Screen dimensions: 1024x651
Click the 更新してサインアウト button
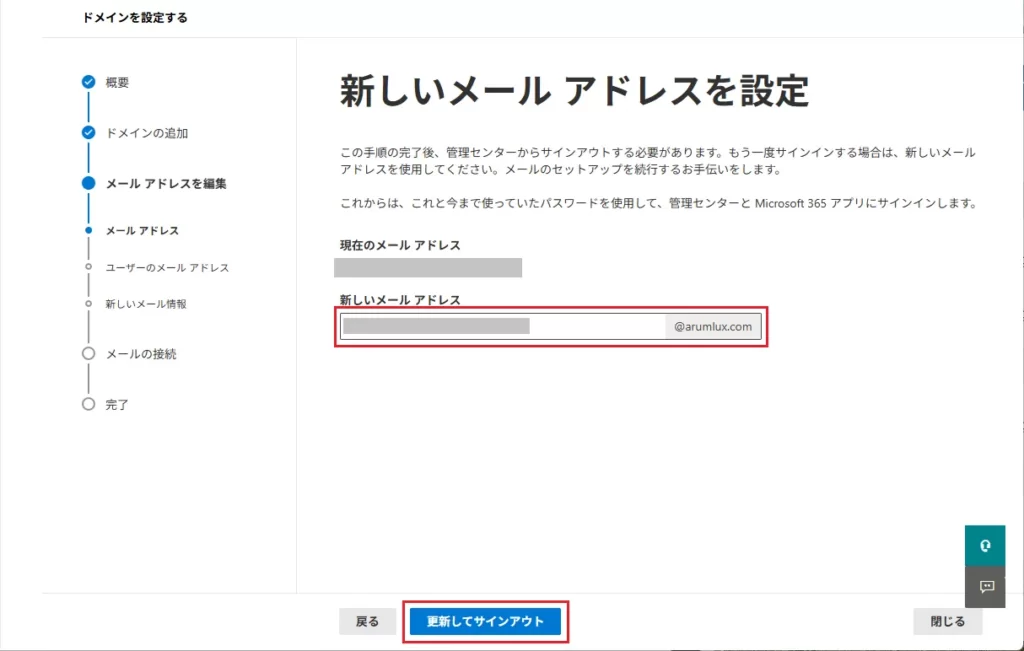485,621
